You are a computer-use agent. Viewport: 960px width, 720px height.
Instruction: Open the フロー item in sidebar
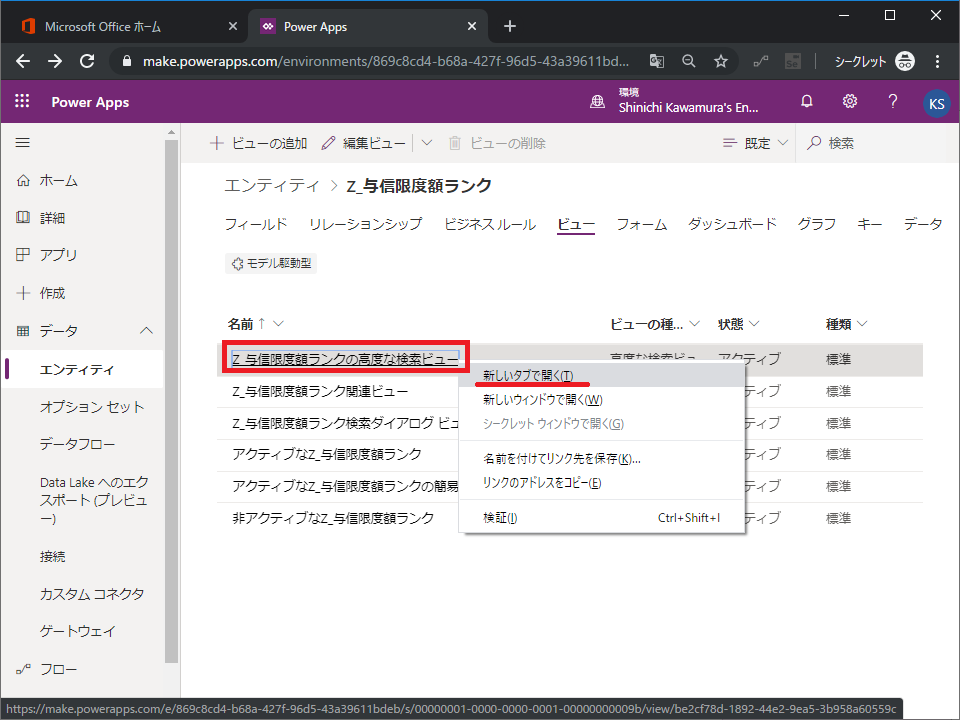tap(58, 669)
